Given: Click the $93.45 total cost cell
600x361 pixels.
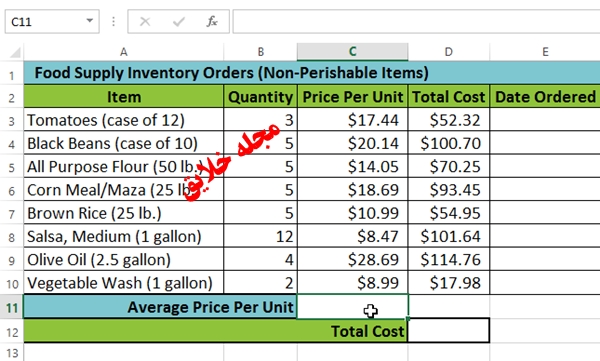Looking at the screenshot, I should (x=449, y=190).
